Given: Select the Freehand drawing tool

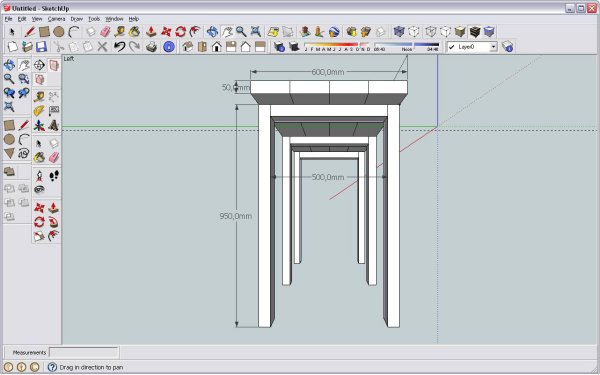Looking at the screenshot, I should click(24, 154).
